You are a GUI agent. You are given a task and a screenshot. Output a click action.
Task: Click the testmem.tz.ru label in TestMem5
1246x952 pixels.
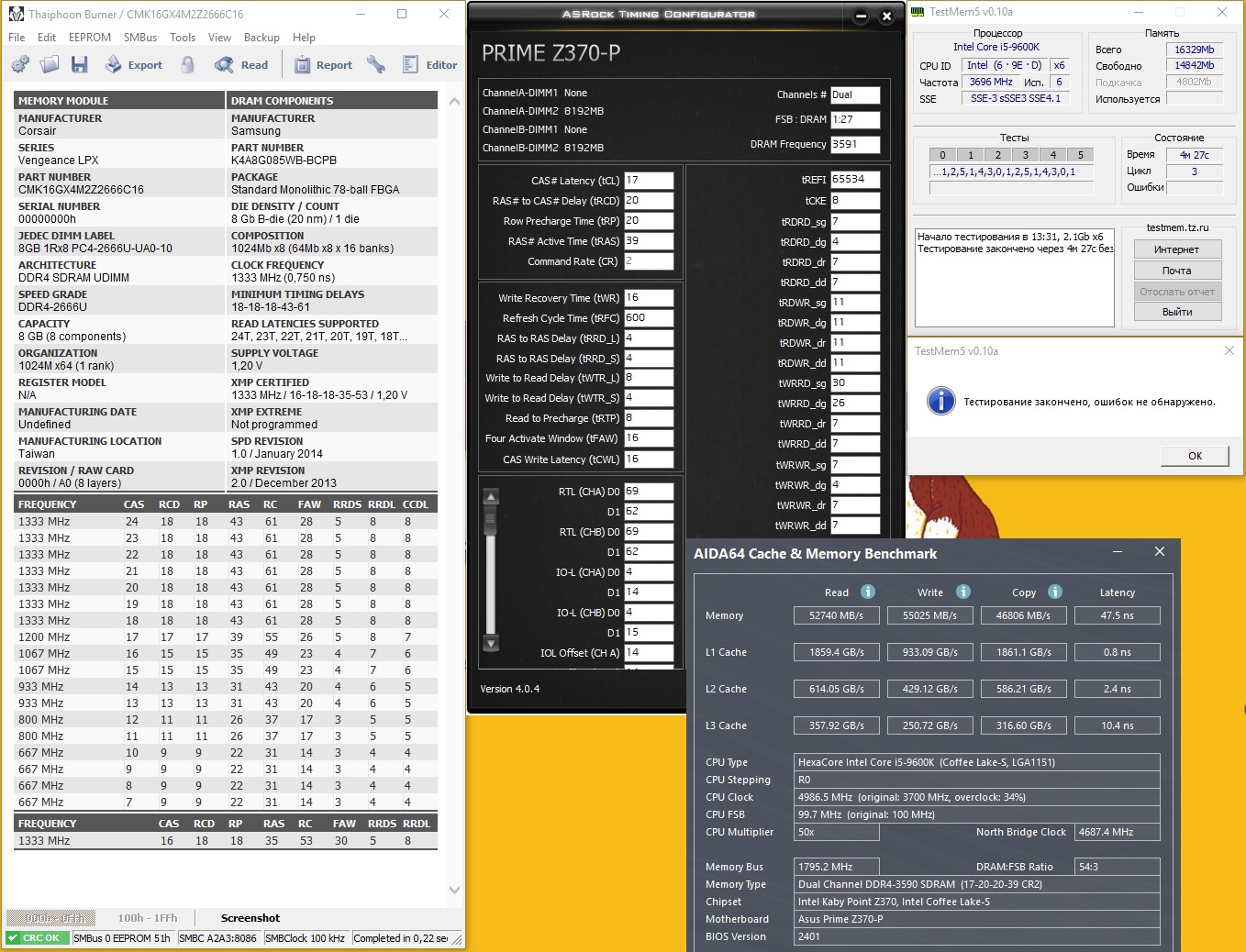(x=1177, y=227)
